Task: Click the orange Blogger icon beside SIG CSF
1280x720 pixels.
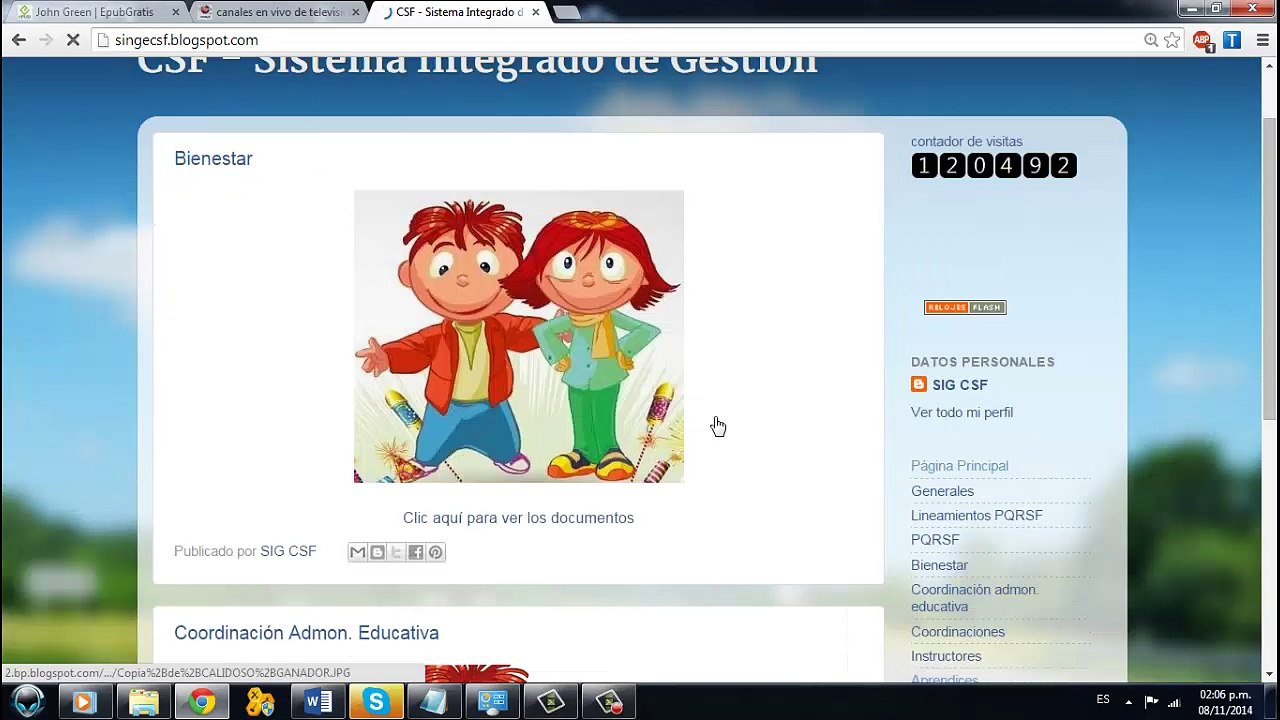Action: (x=919, y=384)
